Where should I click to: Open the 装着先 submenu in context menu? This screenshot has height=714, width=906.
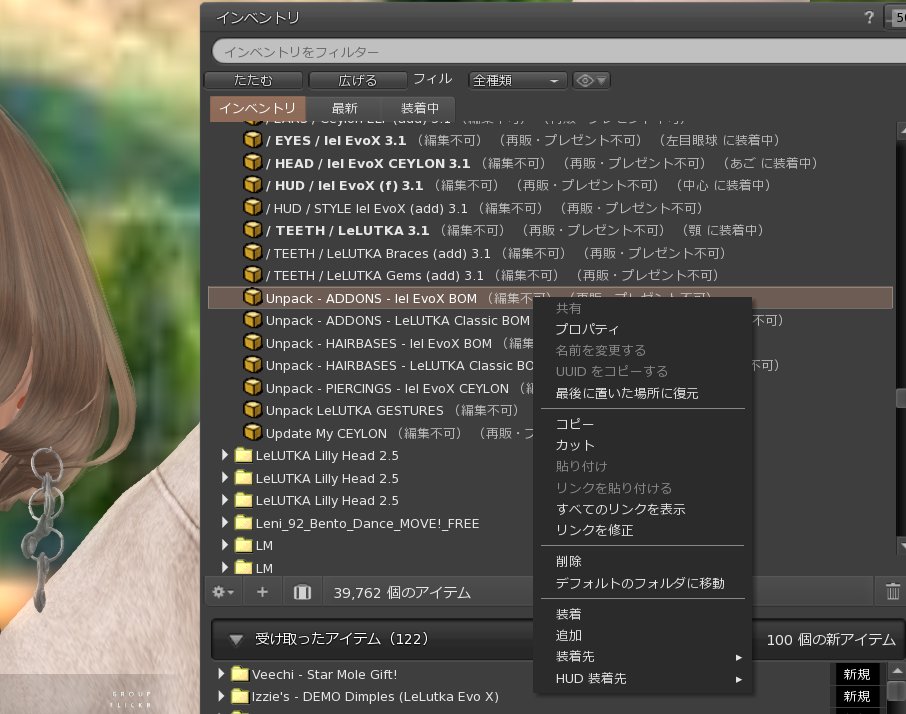pos(642,657)
